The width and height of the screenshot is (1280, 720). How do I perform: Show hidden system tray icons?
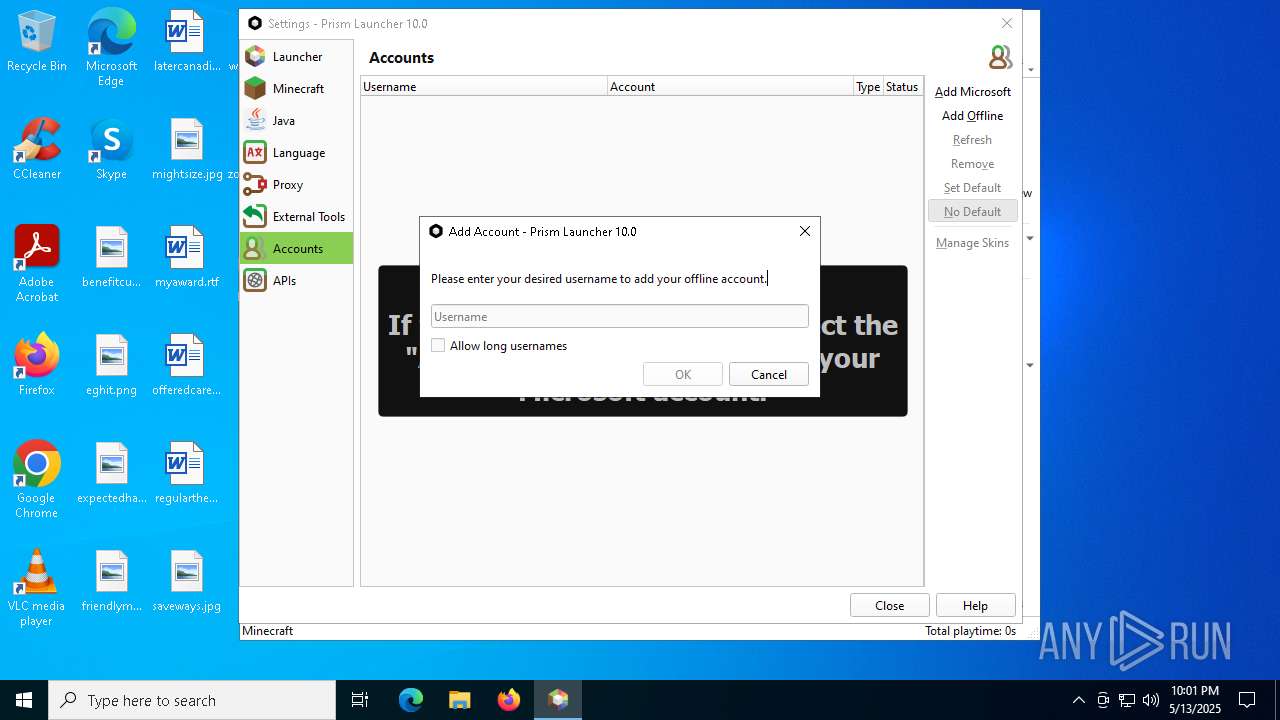(x=1078, y=700)
